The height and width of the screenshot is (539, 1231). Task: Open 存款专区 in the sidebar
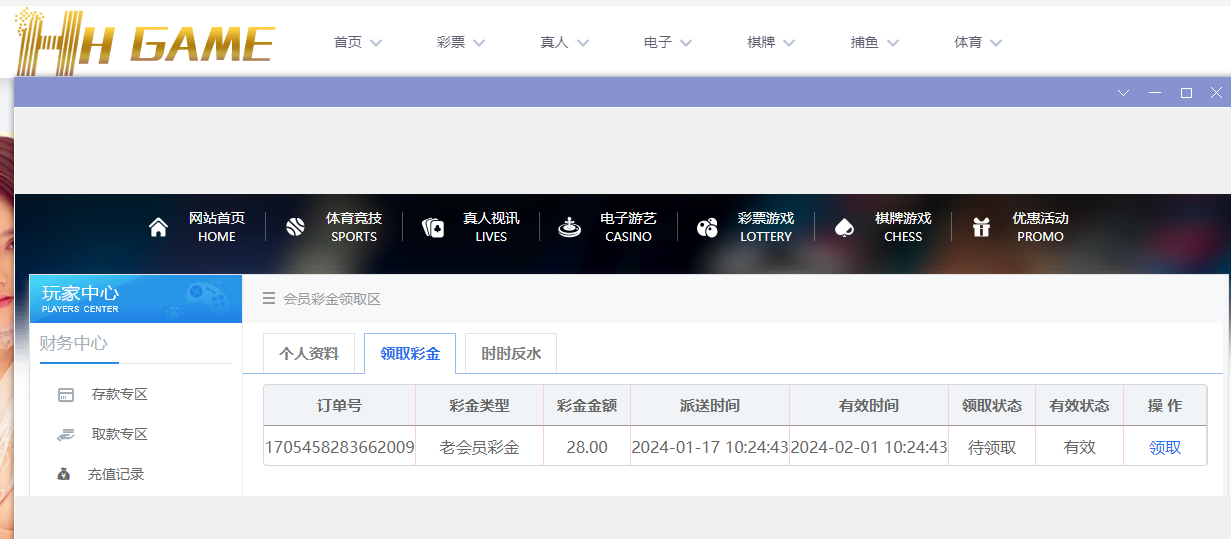coord(119,395)
